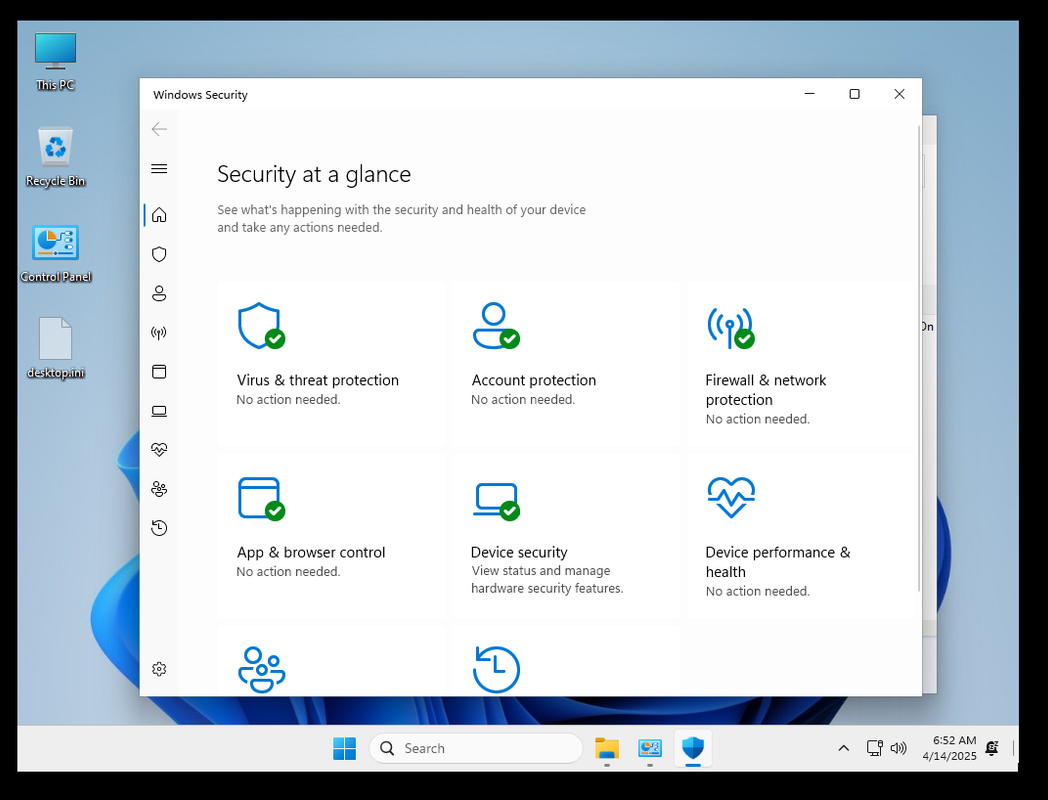The width and height of the screenshot is (1048, 800).
Task: Show hidden icons tray chevron
Action: (x=843, y=748)
